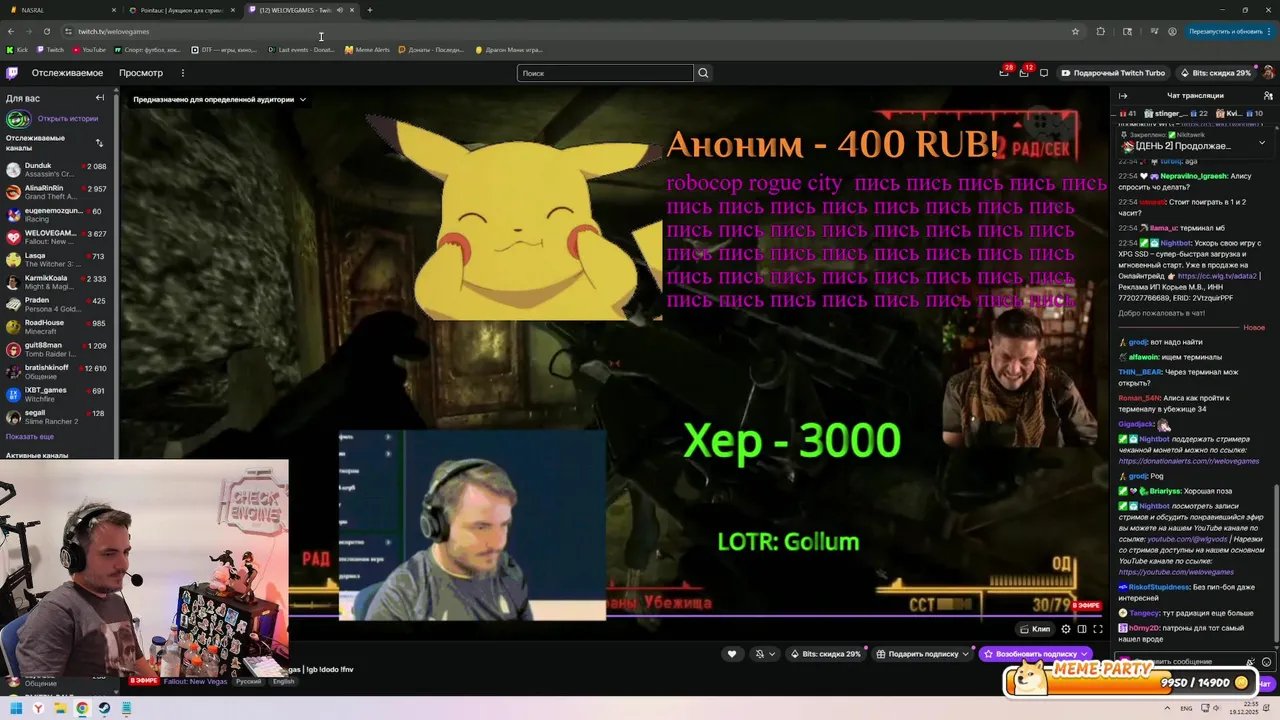Image resolution: width=1280 pixels, height=720 pixels.
Task: Click the top bar Bits: скидка 29% button
Action: pos(1215,73)
